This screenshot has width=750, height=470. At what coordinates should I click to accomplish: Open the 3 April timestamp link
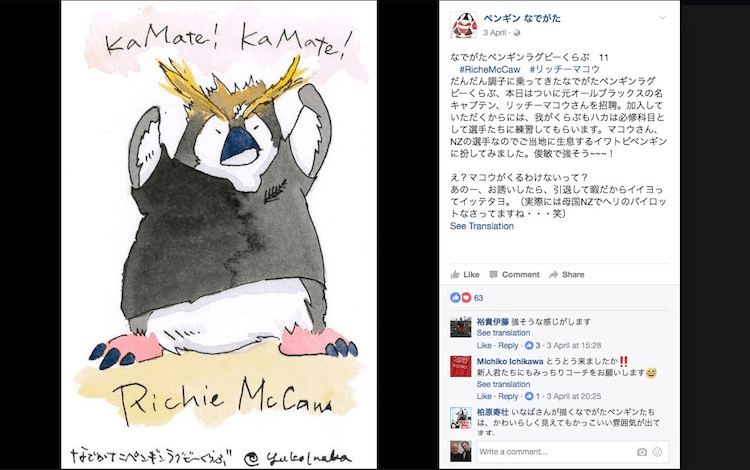(x=494, y=33)
